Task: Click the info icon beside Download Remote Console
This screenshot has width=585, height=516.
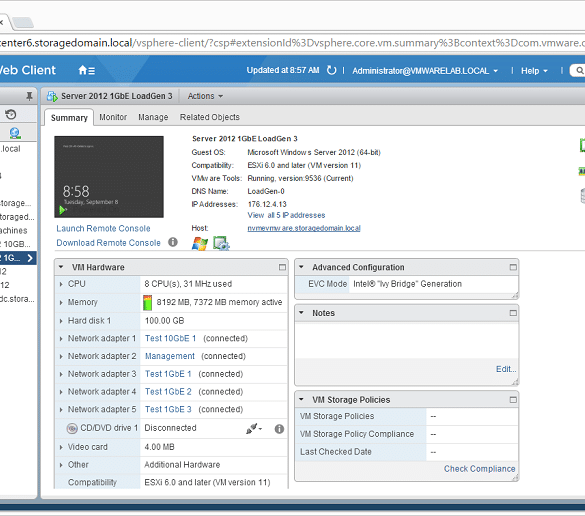Action: click(x=173, y=242)
